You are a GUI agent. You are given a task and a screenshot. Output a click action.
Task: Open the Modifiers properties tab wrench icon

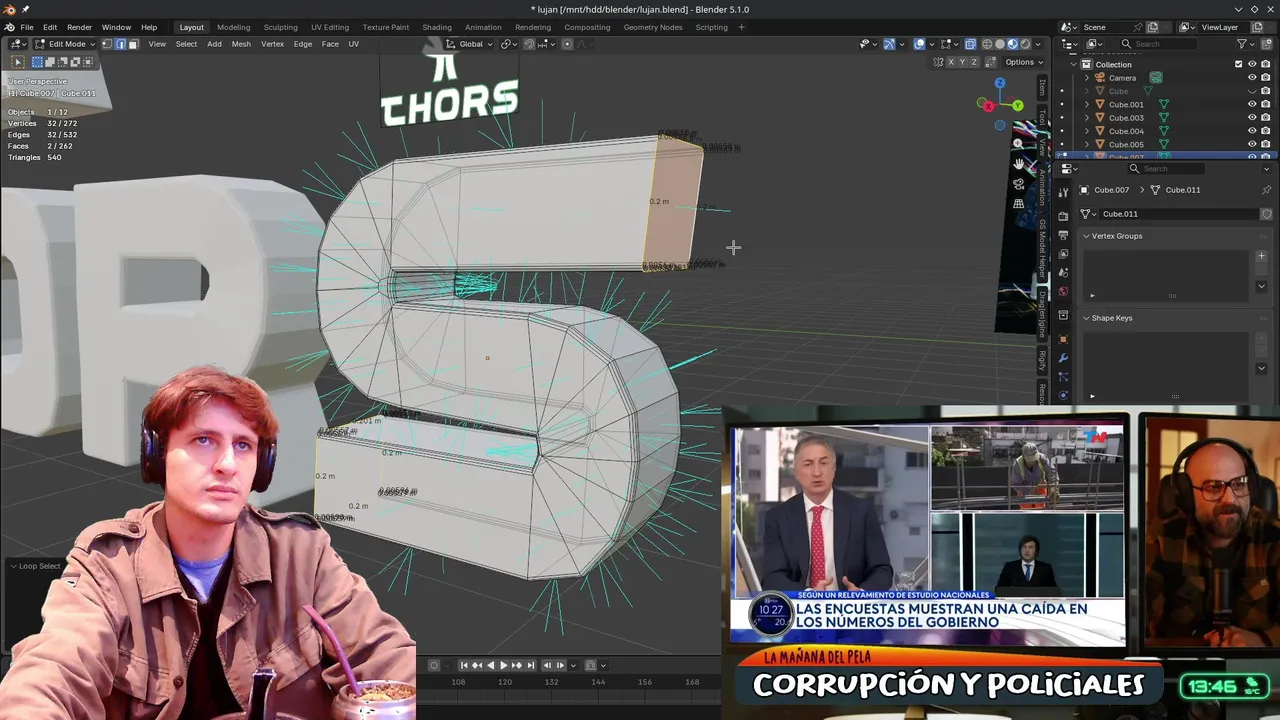(x=1063, y=358)
